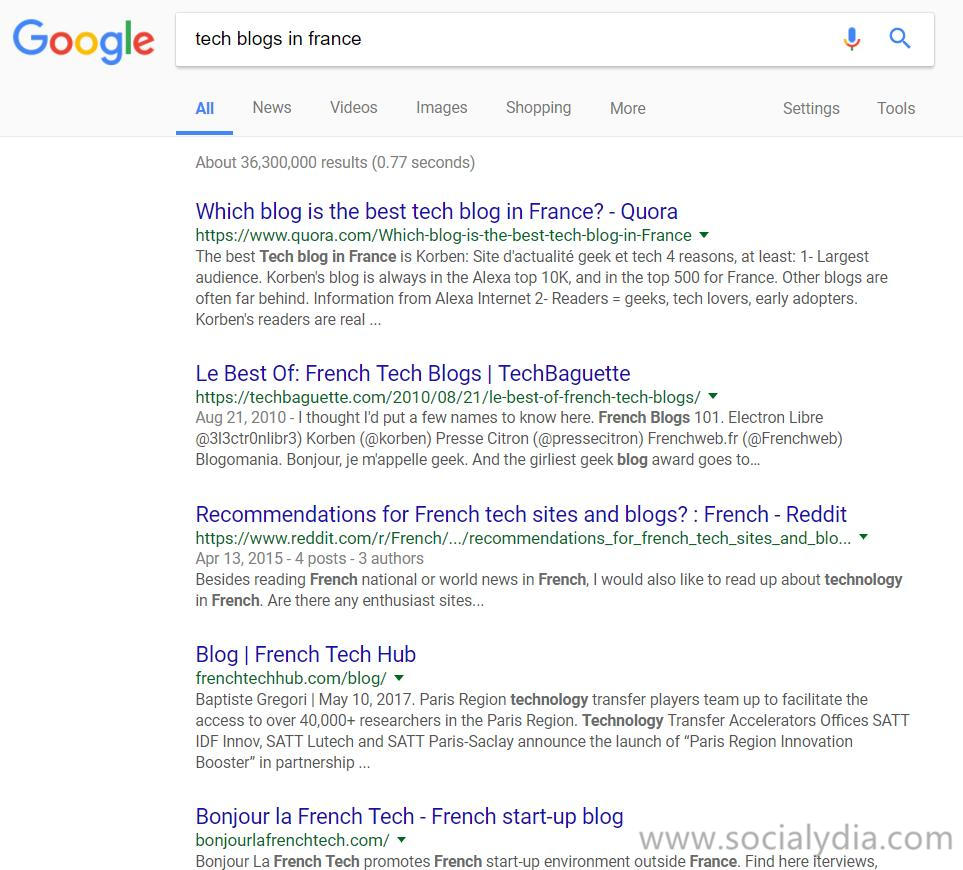Expand the dropdown arrow beside the reddit.com URL
963x870 pixels.
click(x=864, y=537)
